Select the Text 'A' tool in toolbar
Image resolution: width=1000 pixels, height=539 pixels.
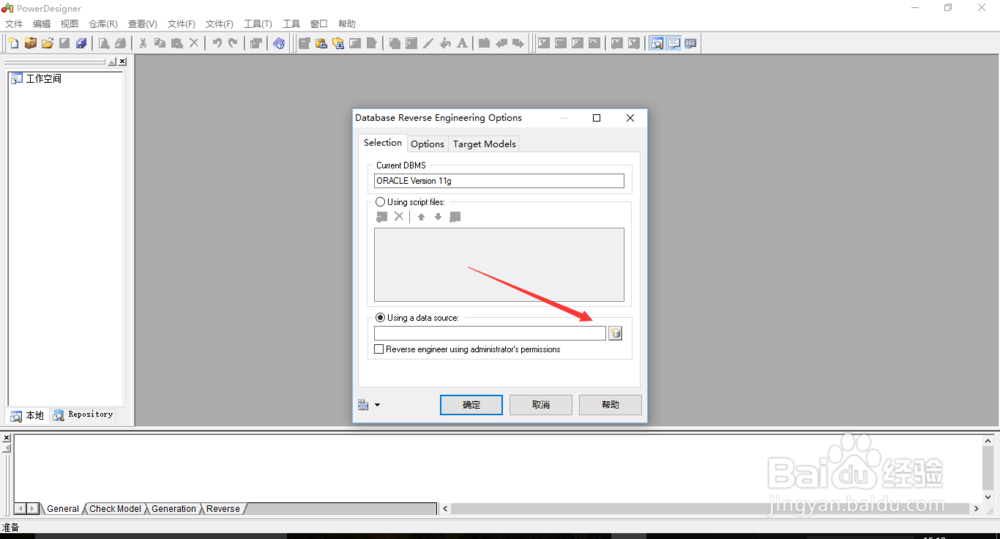[x=462, y=43]
